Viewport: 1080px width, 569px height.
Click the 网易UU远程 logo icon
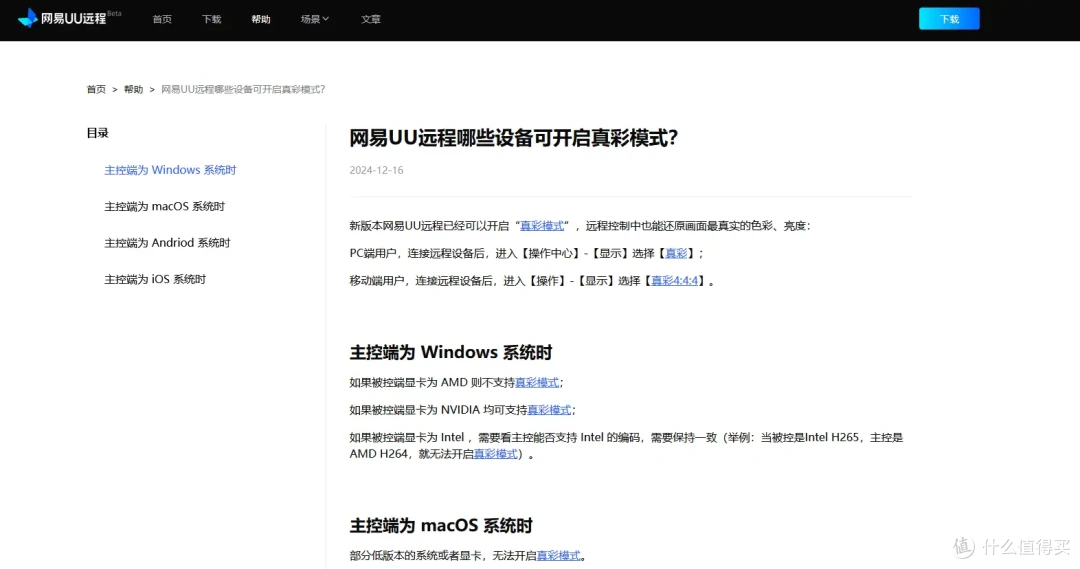coord(28,18)
